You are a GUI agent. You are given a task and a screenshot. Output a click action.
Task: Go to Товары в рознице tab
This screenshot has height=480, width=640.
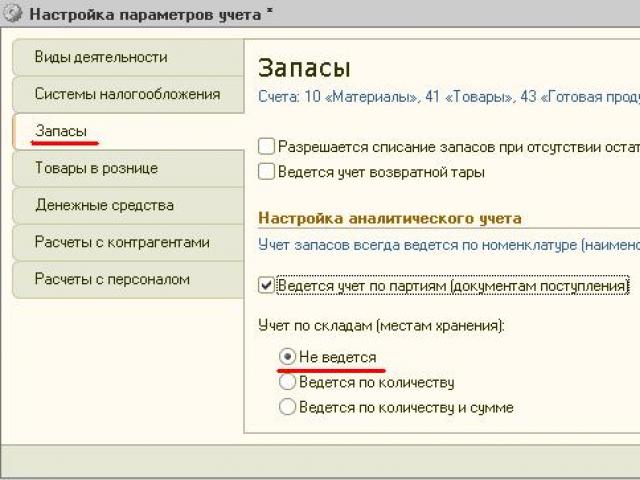[x=96, y=168]
